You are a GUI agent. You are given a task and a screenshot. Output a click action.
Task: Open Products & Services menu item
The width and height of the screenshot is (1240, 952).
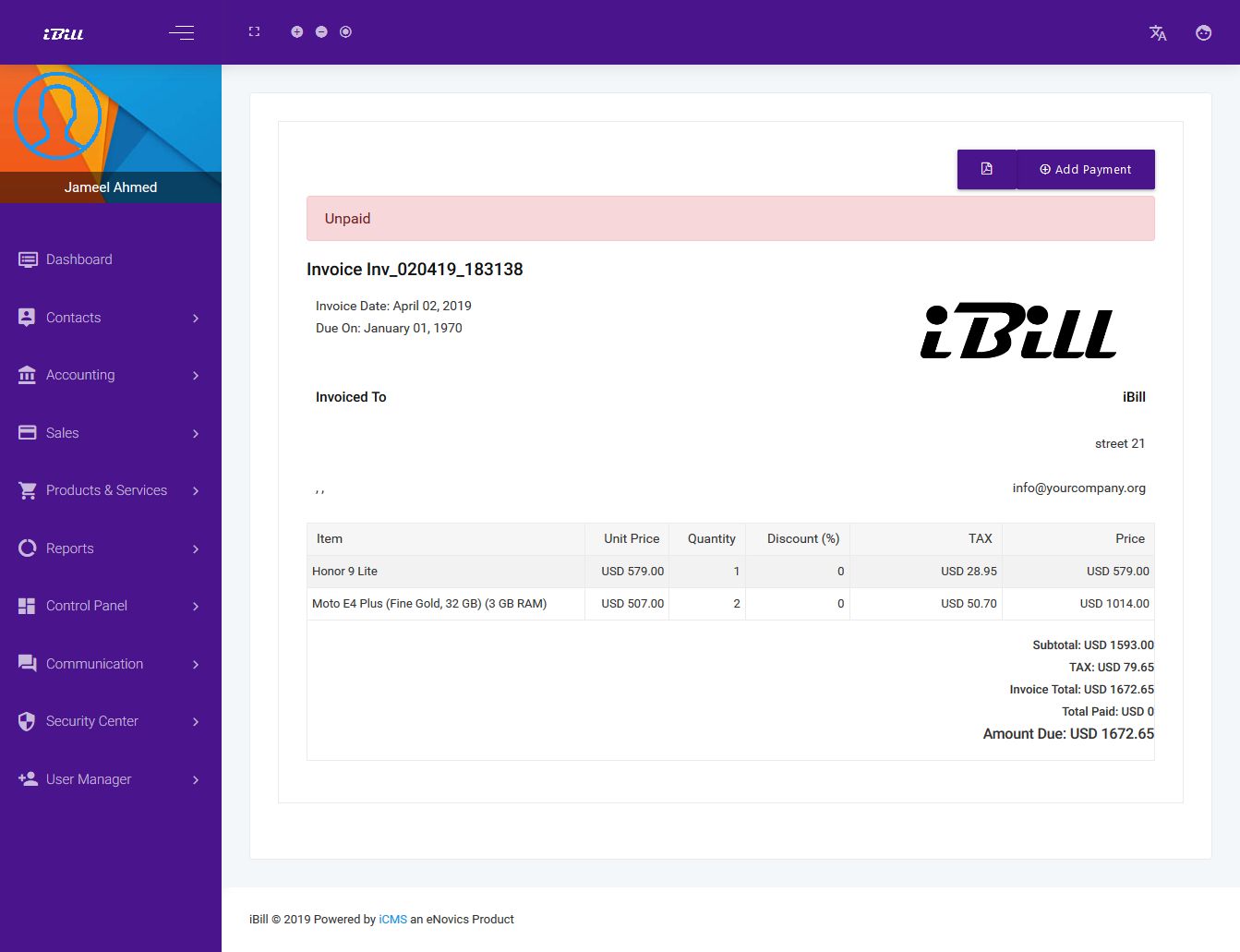[111, 490]
